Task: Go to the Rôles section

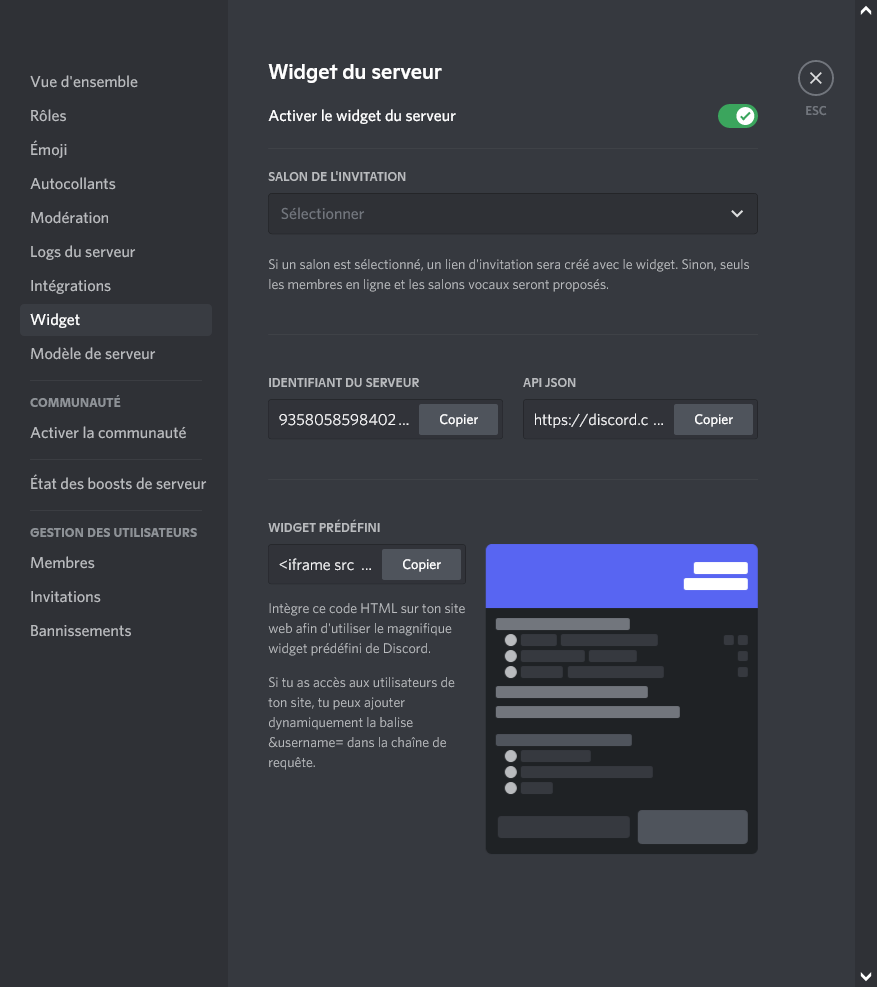Action: [x=48, y=116]
